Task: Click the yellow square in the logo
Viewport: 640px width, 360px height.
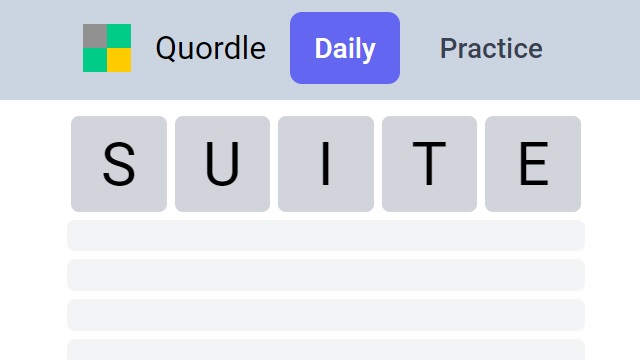Action: click(119, 60)
